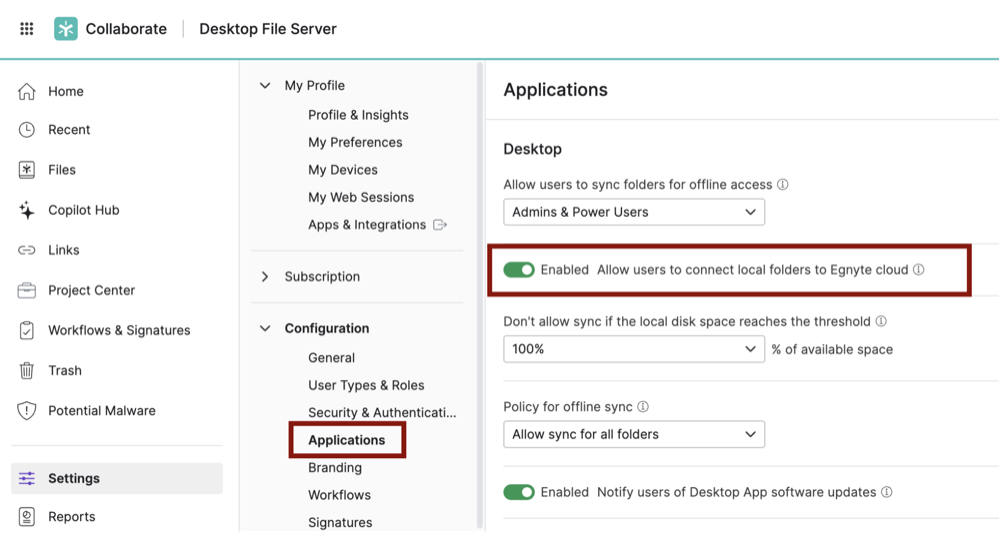
Task: Click info icon next to Desktop App software updates
Action: coord(886,492)
